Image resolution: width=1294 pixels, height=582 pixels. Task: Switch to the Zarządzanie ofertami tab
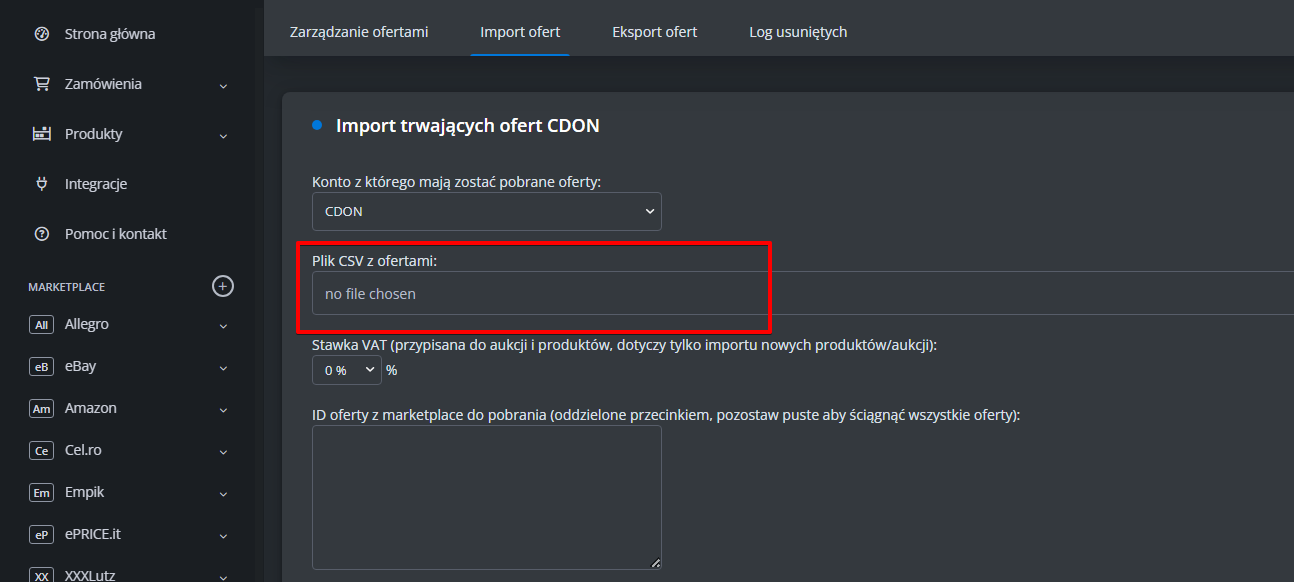click(x=359, y=32)
